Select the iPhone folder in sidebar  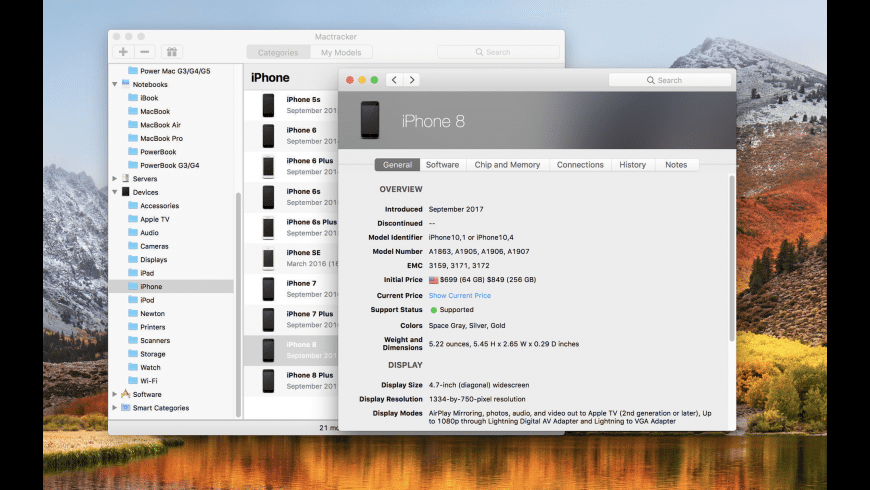pyautogui.click(x=171, y=286)
